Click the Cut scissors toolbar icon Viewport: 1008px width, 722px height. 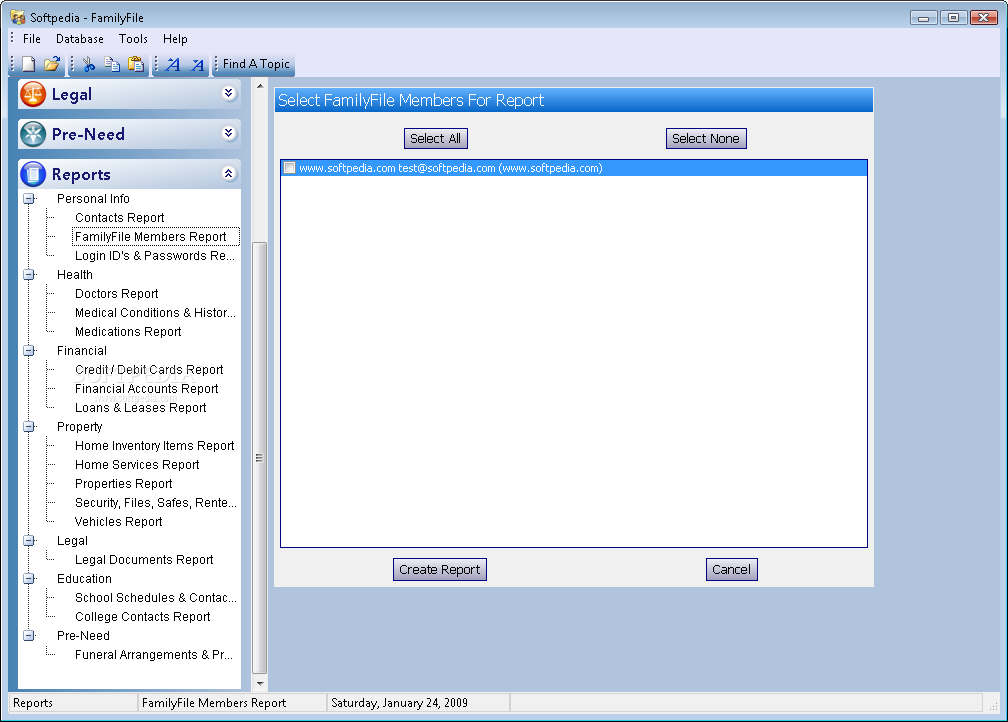(89, 64)
